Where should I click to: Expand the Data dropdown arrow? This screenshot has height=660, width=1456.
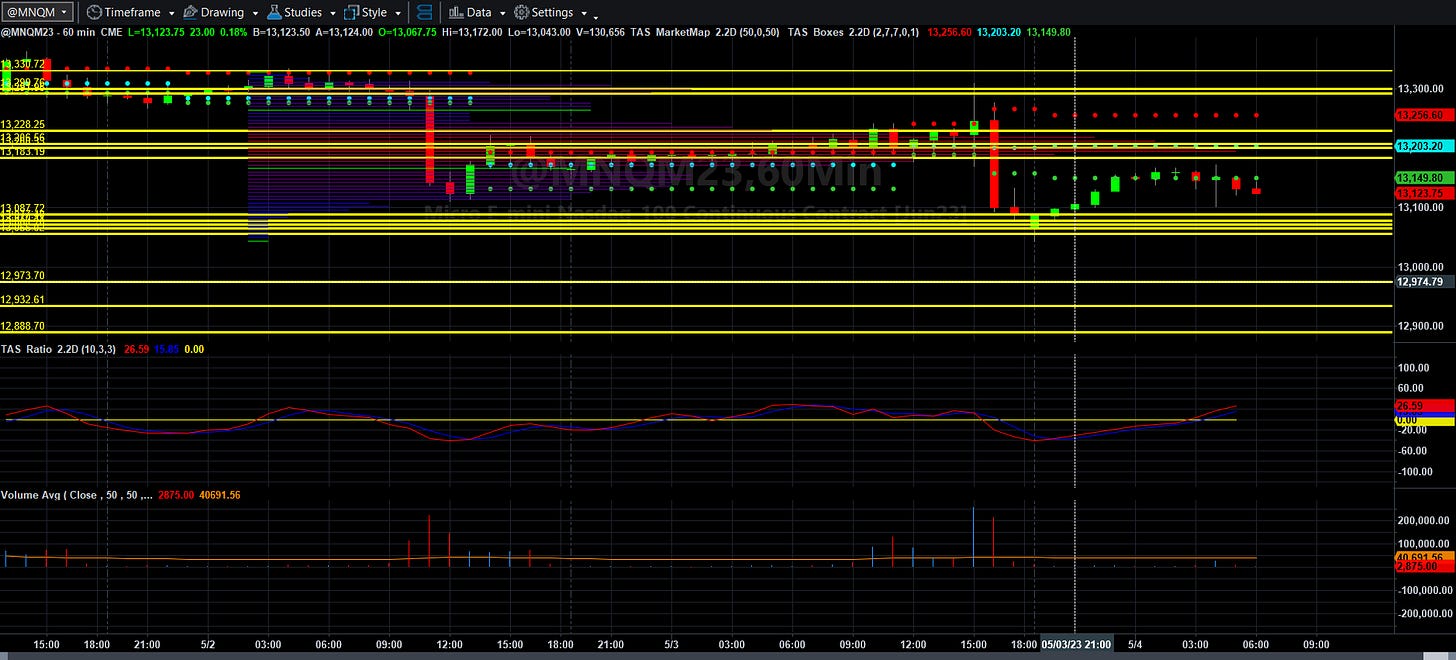pyautogui.click(x=502, y=14)
